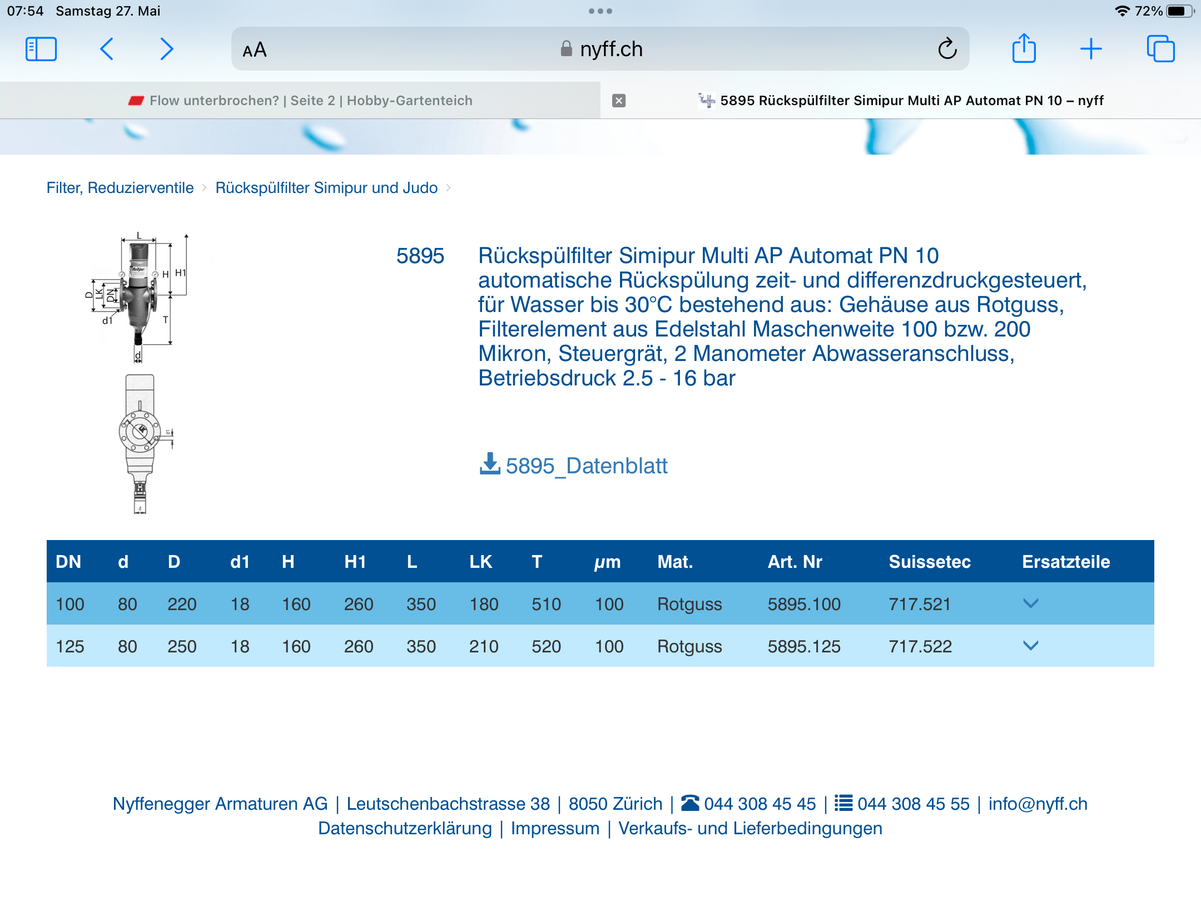The height and width of the screenshot is (901, 1201).
Task: Click the Mat. column header
Action: coord(675,562)
